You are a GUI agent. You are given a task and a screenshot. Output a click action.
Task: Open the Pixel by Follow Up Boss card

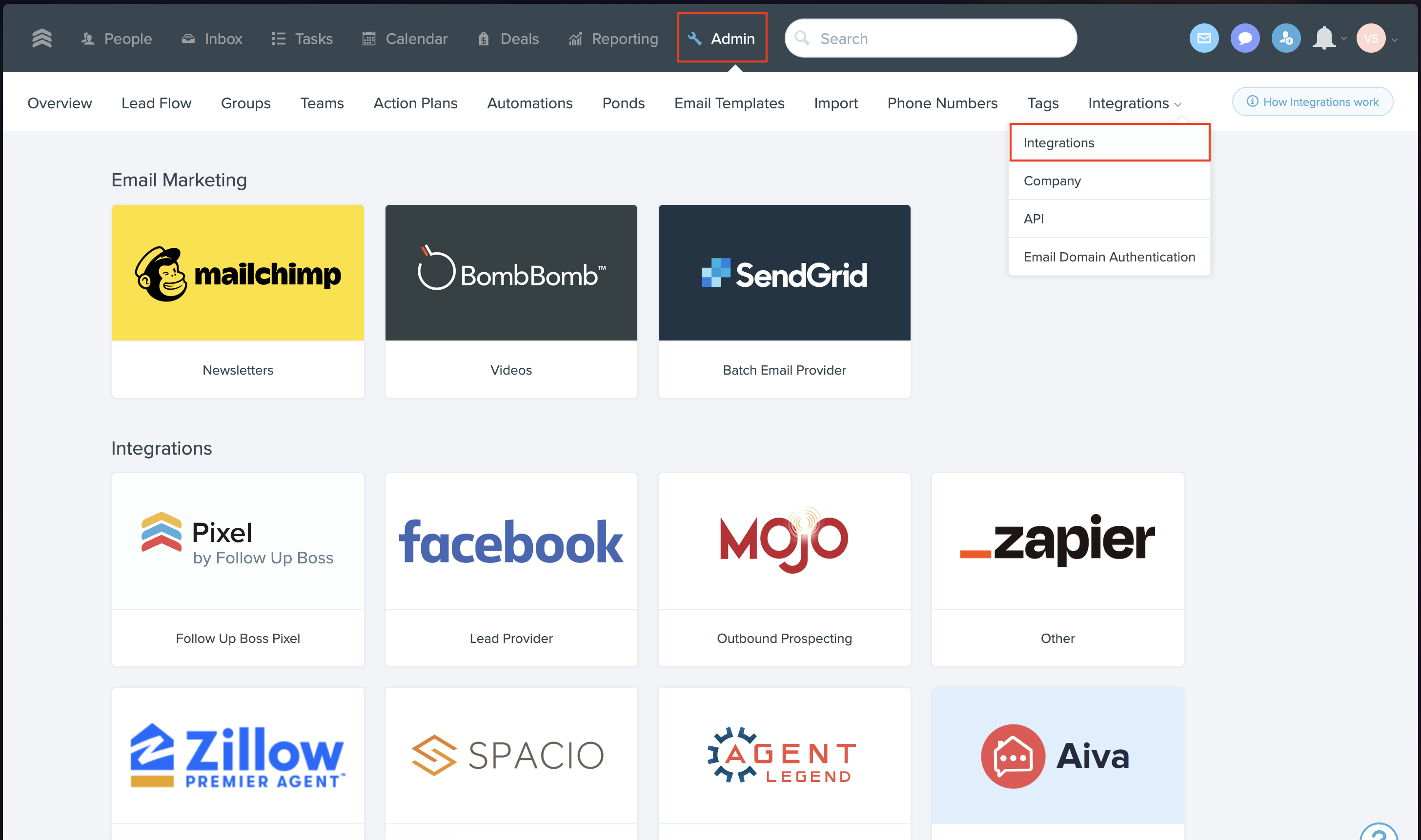pos(238,569)
